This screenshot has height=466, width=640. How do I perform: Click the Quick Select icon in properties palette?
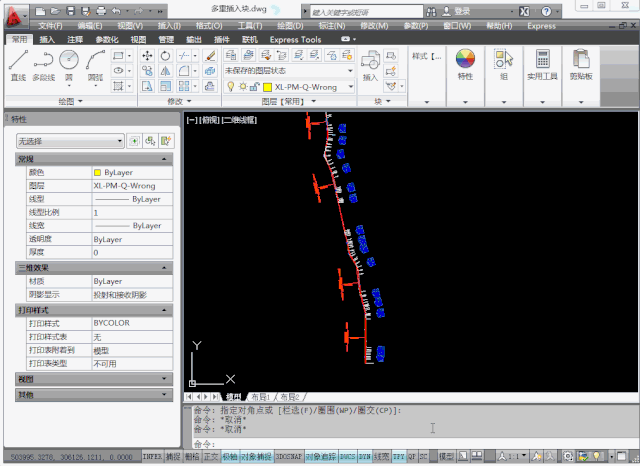tap(166, 141)
